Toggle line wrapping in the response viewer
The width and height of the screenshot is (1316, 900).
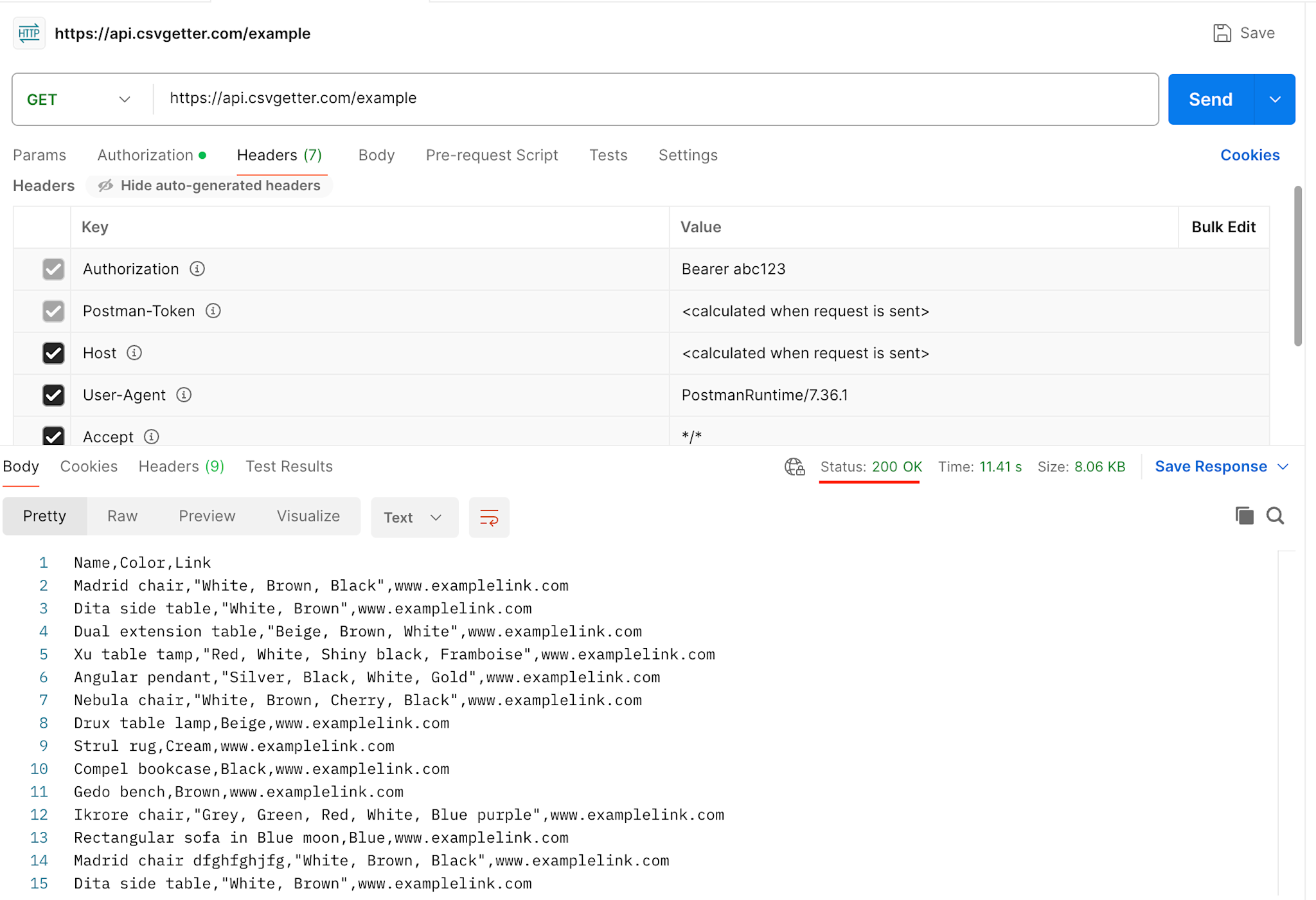[x=489, y=517]
